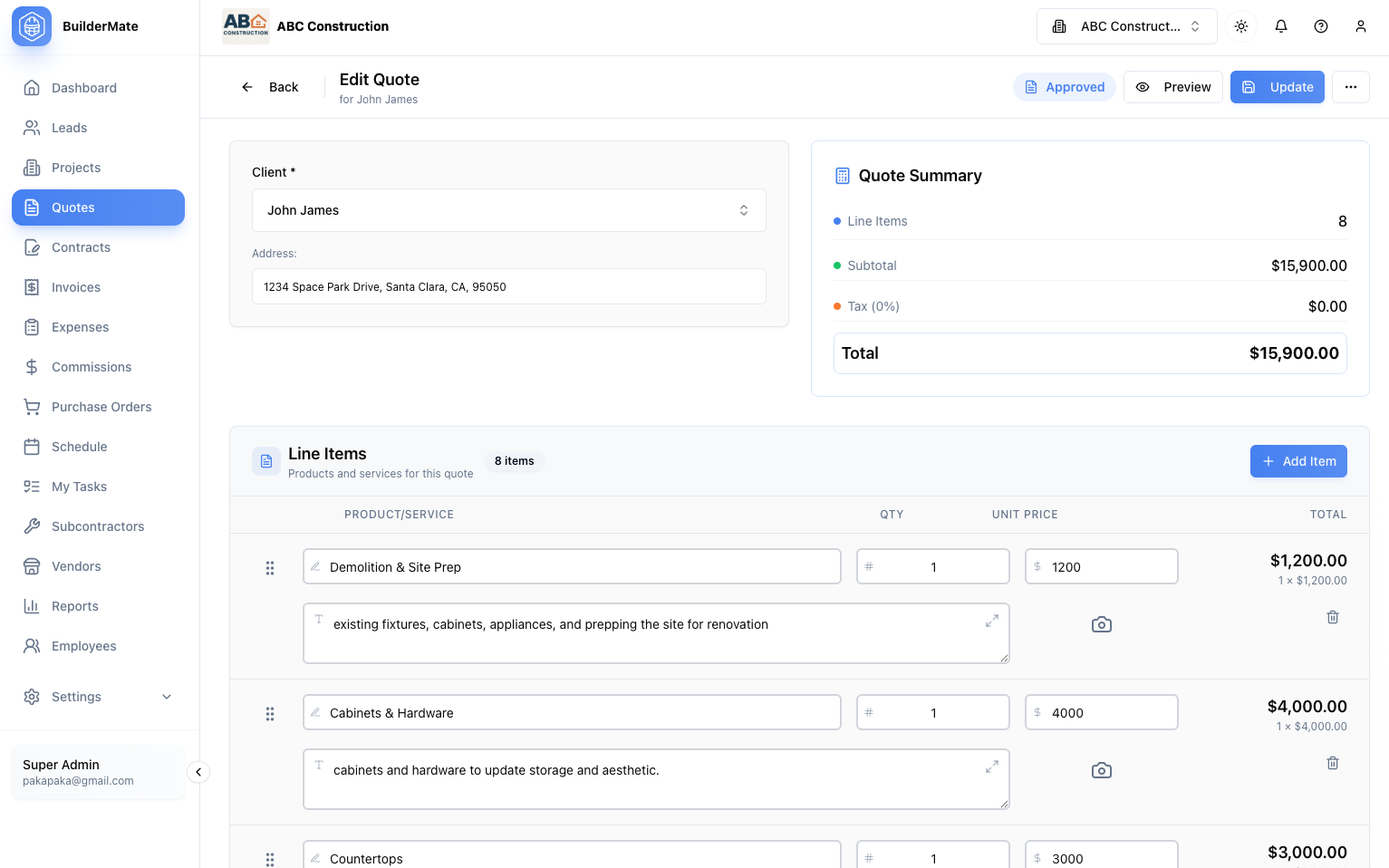The height and width of the screenshot is (868, 1389).
Task: Open Employees page
Action: pos(98,646)
